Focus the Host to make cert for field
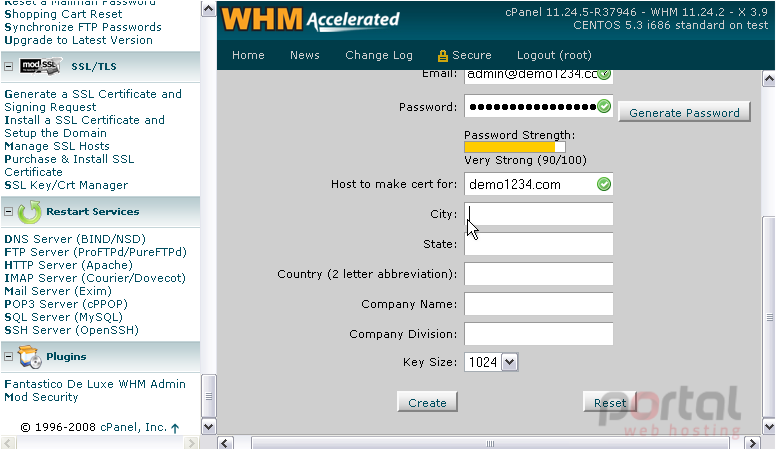This screenshot has height=450, width=776. 538,184
